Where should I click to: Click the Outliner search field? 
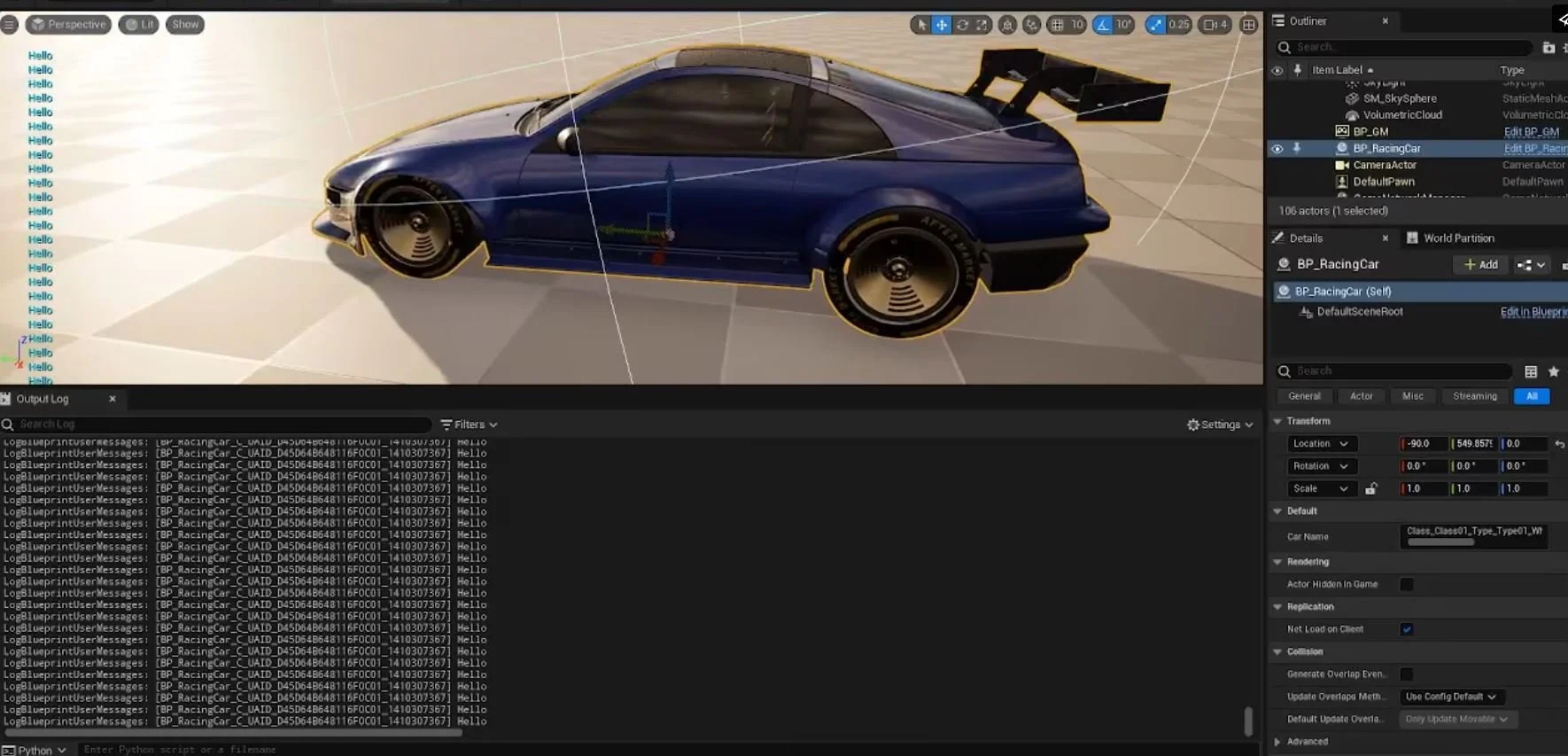(x=1404, y=47)
